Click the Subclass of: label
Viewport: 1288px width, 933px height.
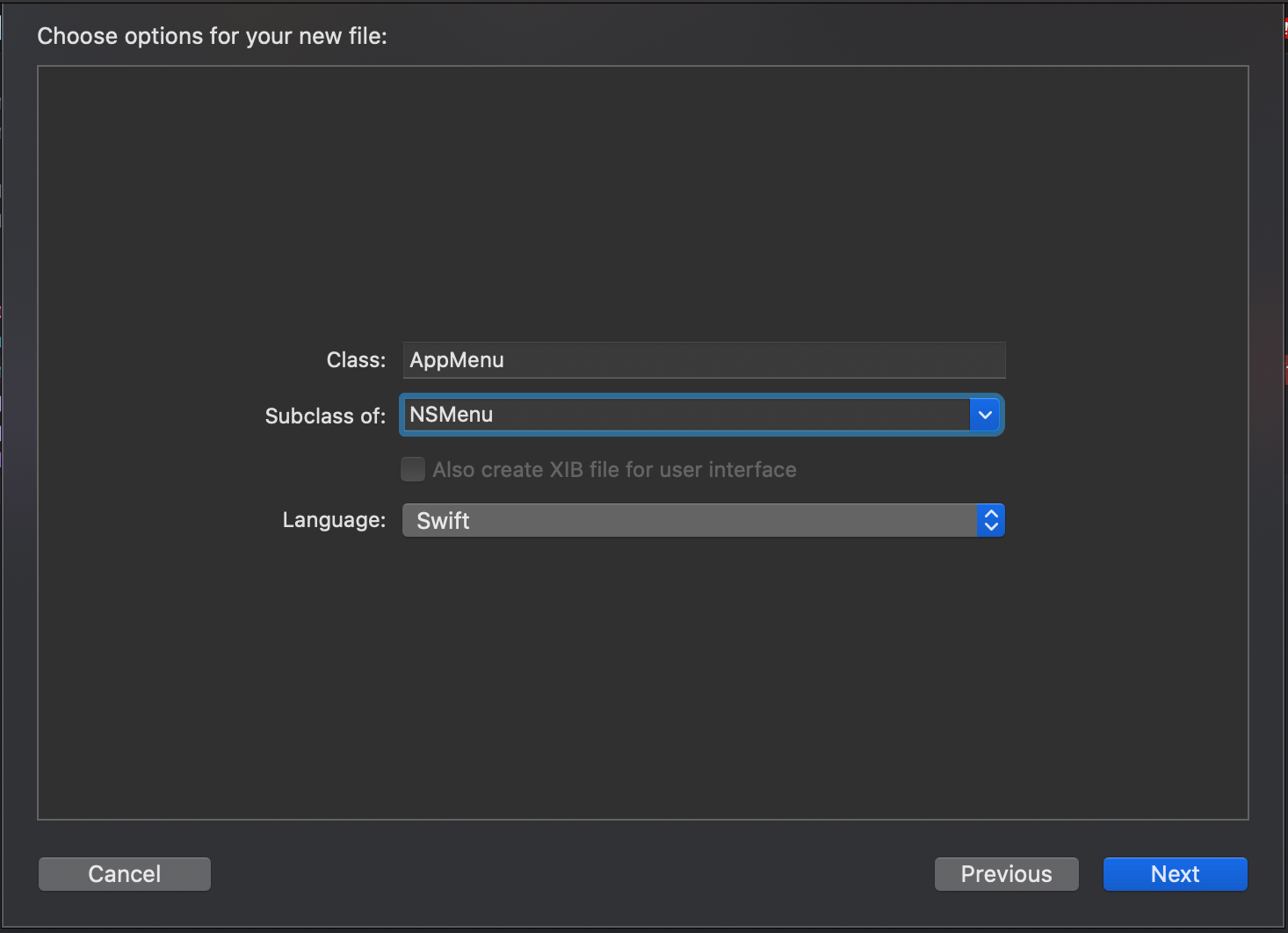pyautogui.click(x=325, y=416)
